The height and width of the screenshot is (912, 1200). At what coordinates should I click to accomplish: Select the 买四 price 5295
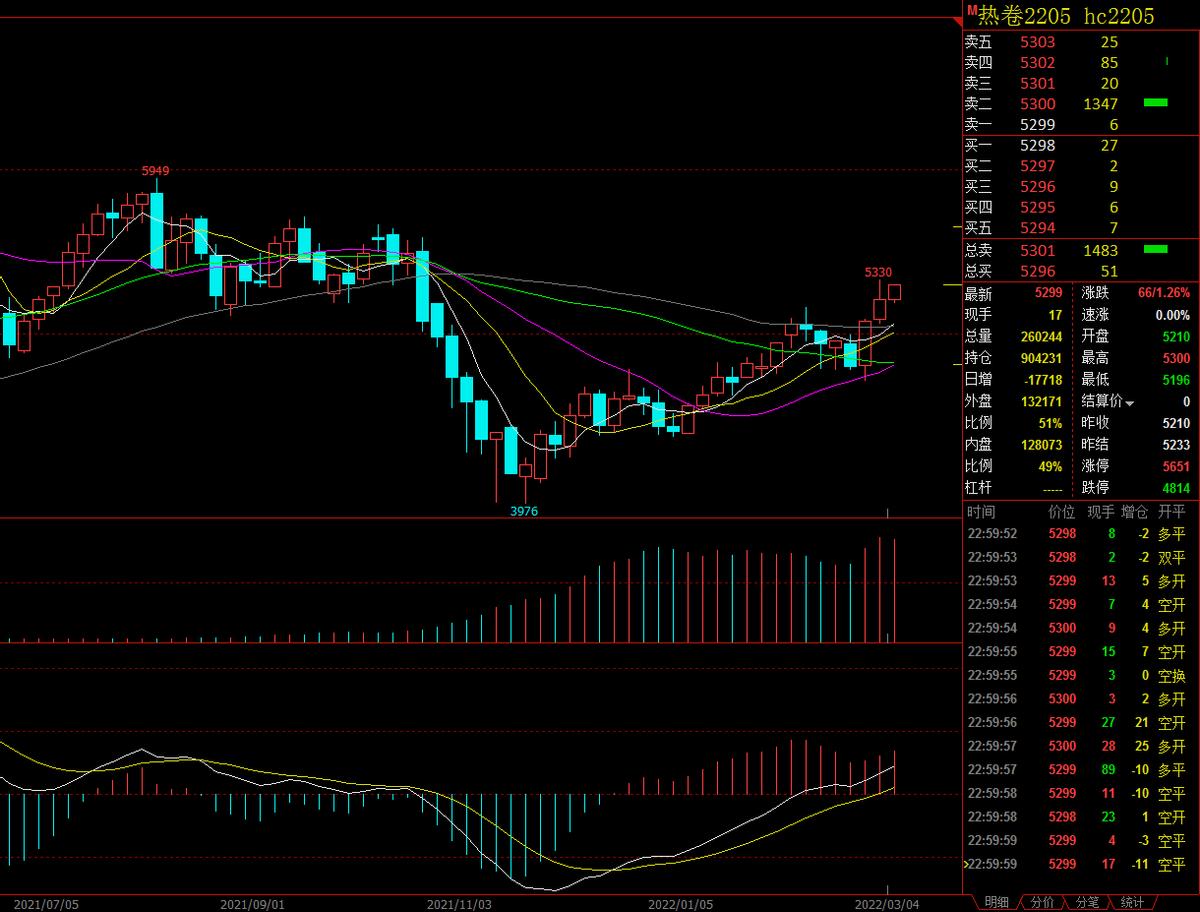pyautogui.click(x=1037, y=208)
